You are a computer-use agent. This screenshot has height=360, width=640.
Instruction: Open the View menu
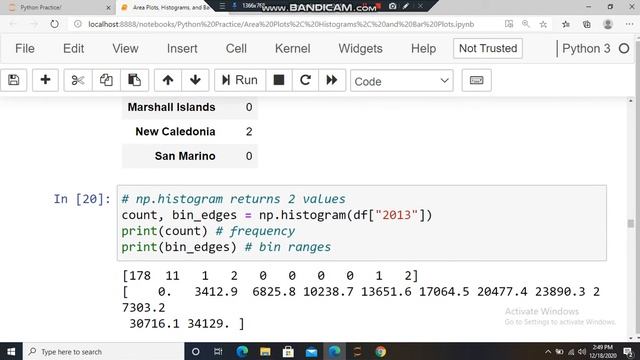tap(125, 49)
